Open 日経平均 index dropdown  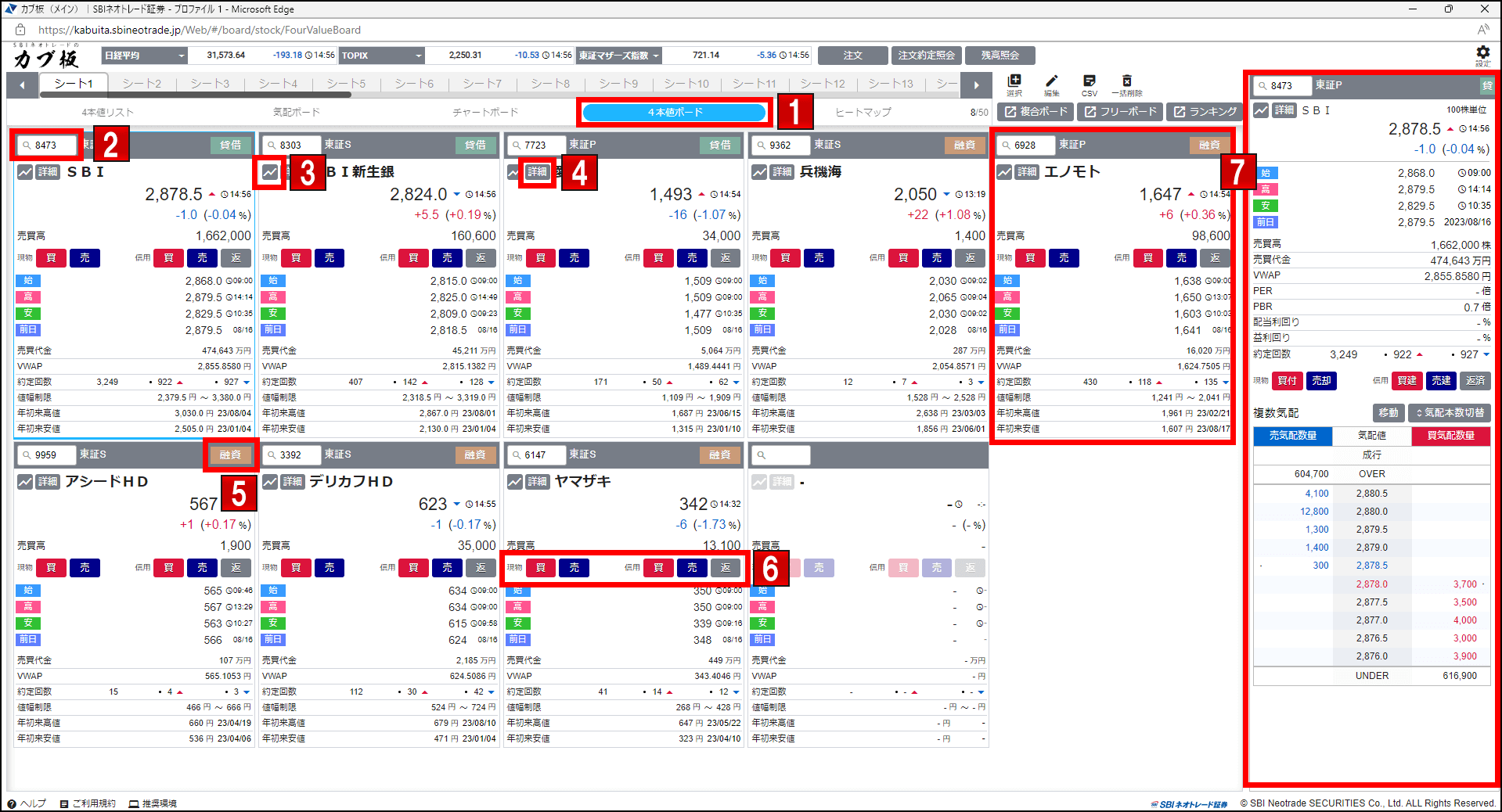[145, 56]
